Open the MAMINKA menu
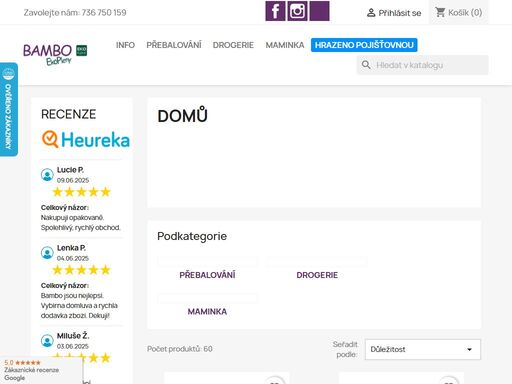Viewport: 512px width, 384px height. tap(285, 45)
